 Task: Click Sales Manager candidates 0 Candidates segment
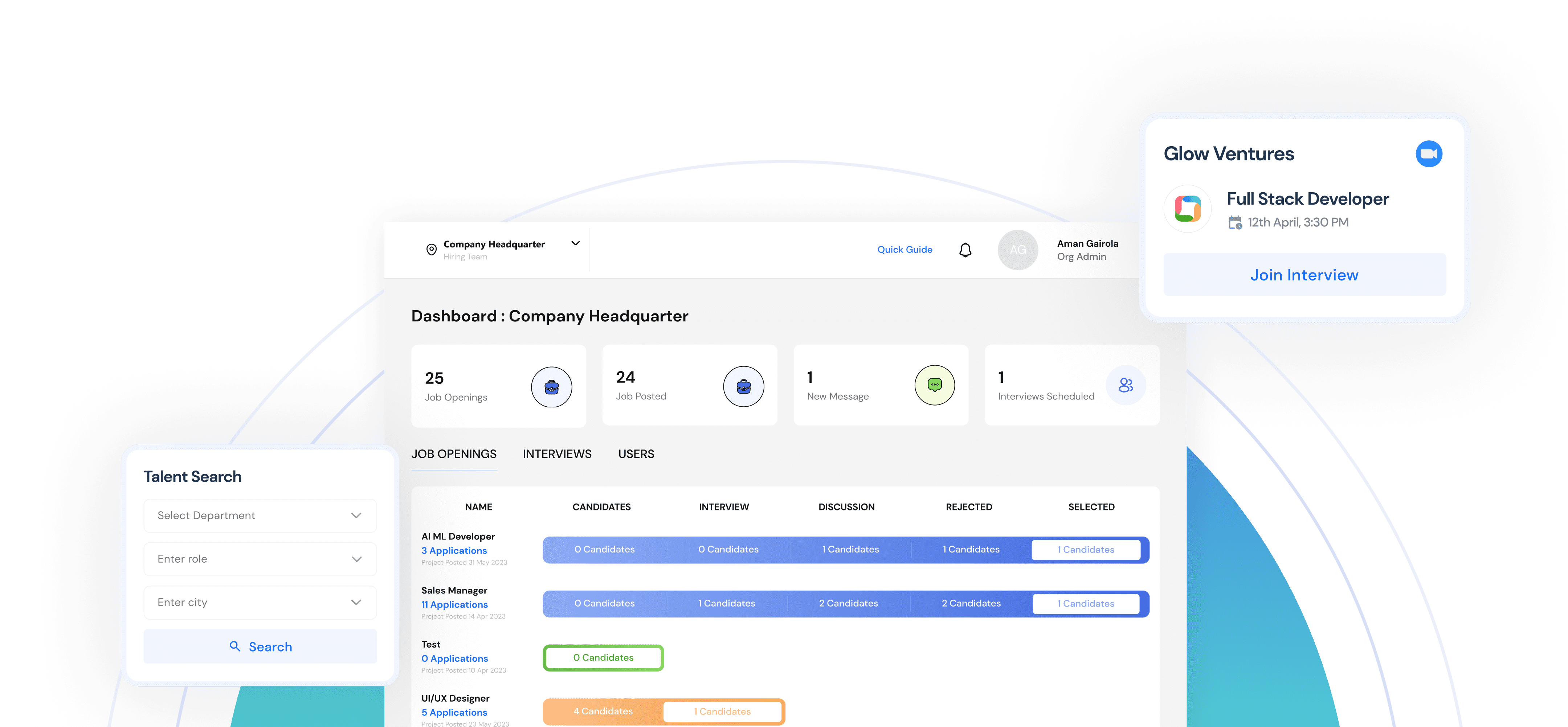pyautogui.click(x=604, y=604)
